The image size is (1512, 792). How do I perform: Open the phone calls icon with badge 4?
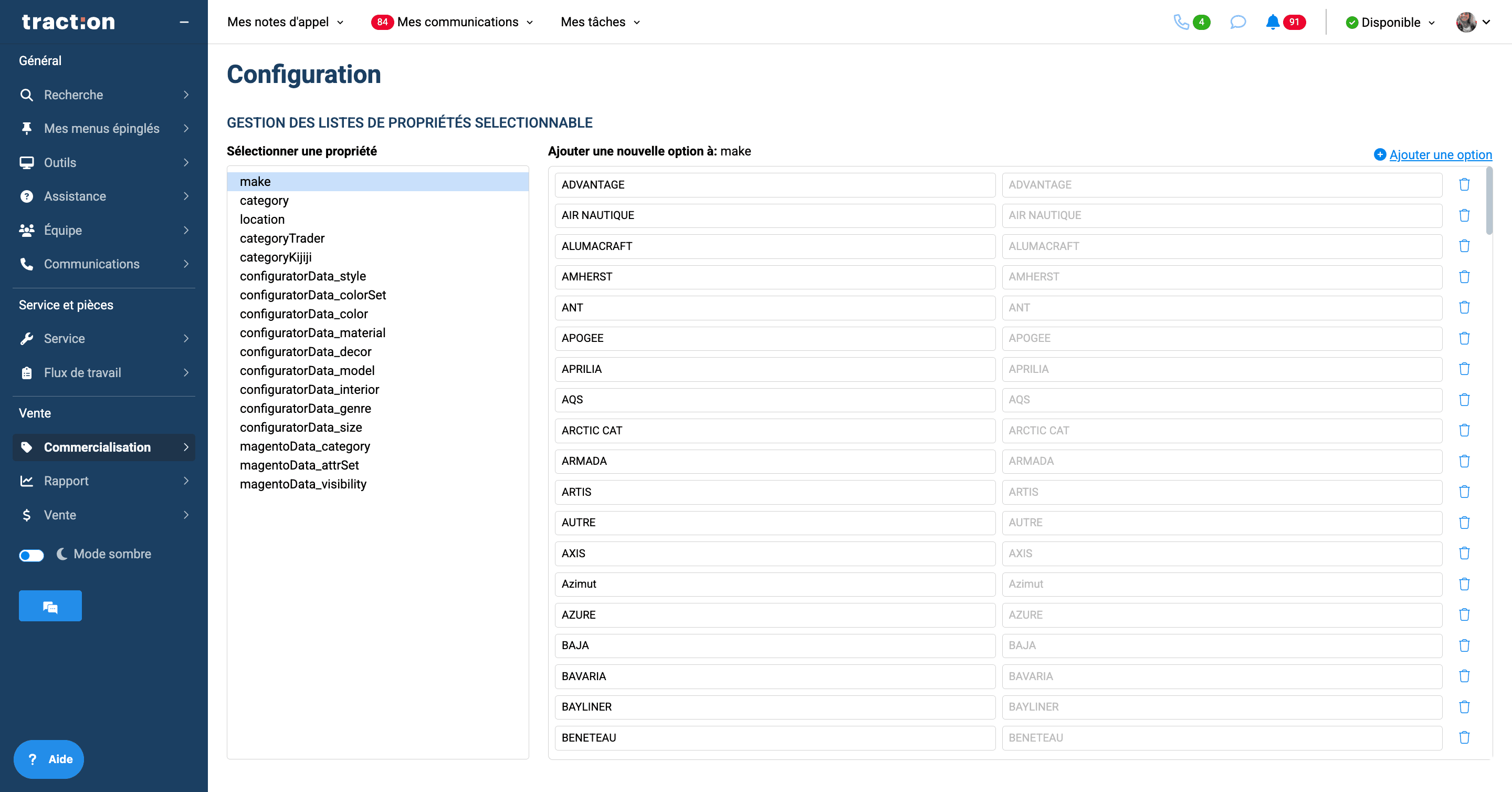pyautogui.click(x=1191, y=22)
